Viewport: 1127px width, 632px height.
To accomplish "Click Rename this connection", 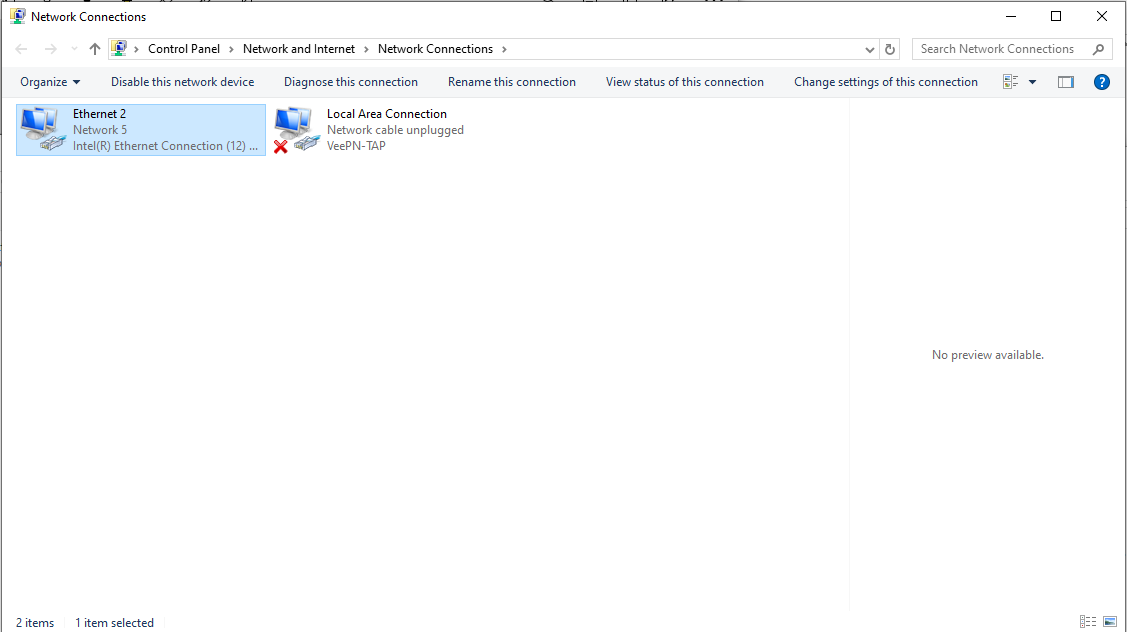I will click(x=511, y=82).
